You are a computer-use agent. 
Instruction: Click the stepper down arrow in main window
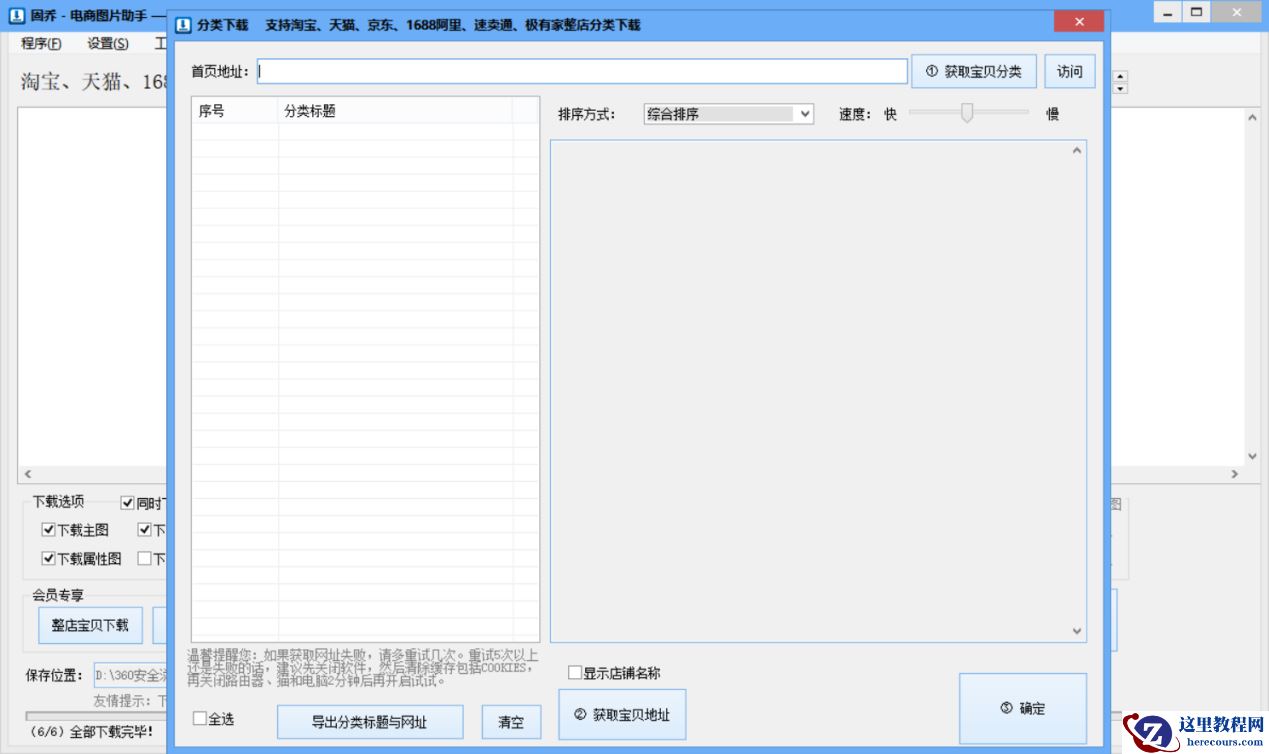1120,88
